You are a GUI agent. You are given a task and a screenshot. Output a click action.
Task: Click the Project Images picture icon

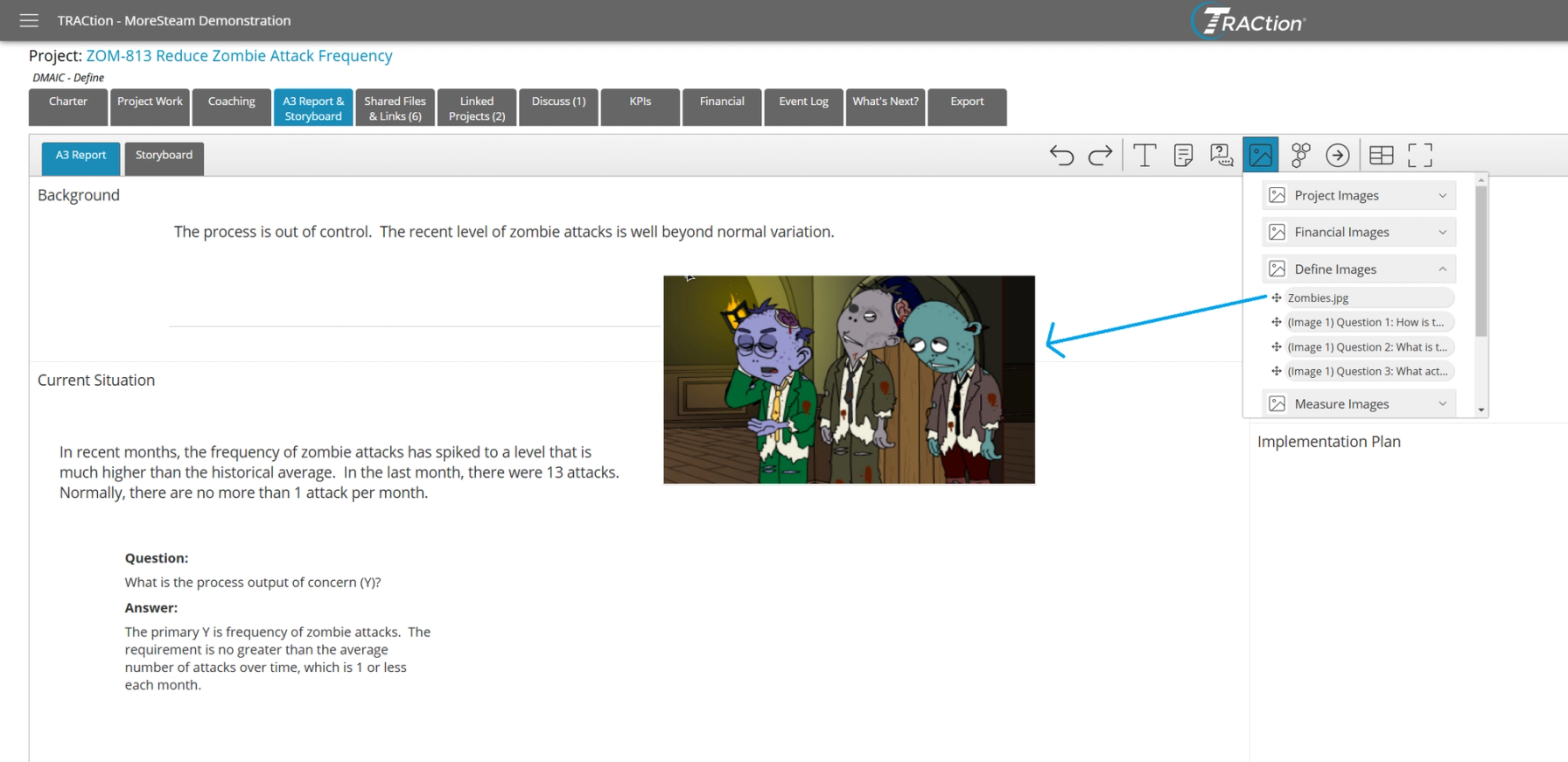point(1277,195)
